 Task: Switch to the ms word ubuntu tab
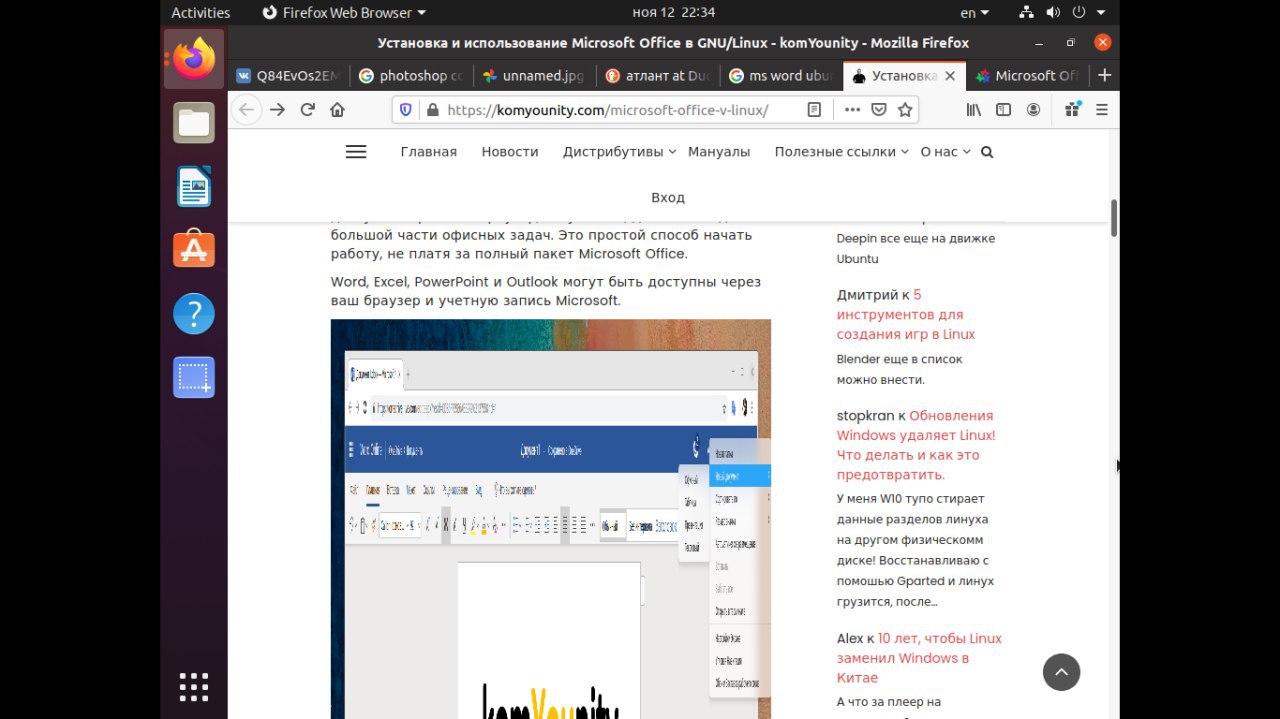tap(780, 75)
